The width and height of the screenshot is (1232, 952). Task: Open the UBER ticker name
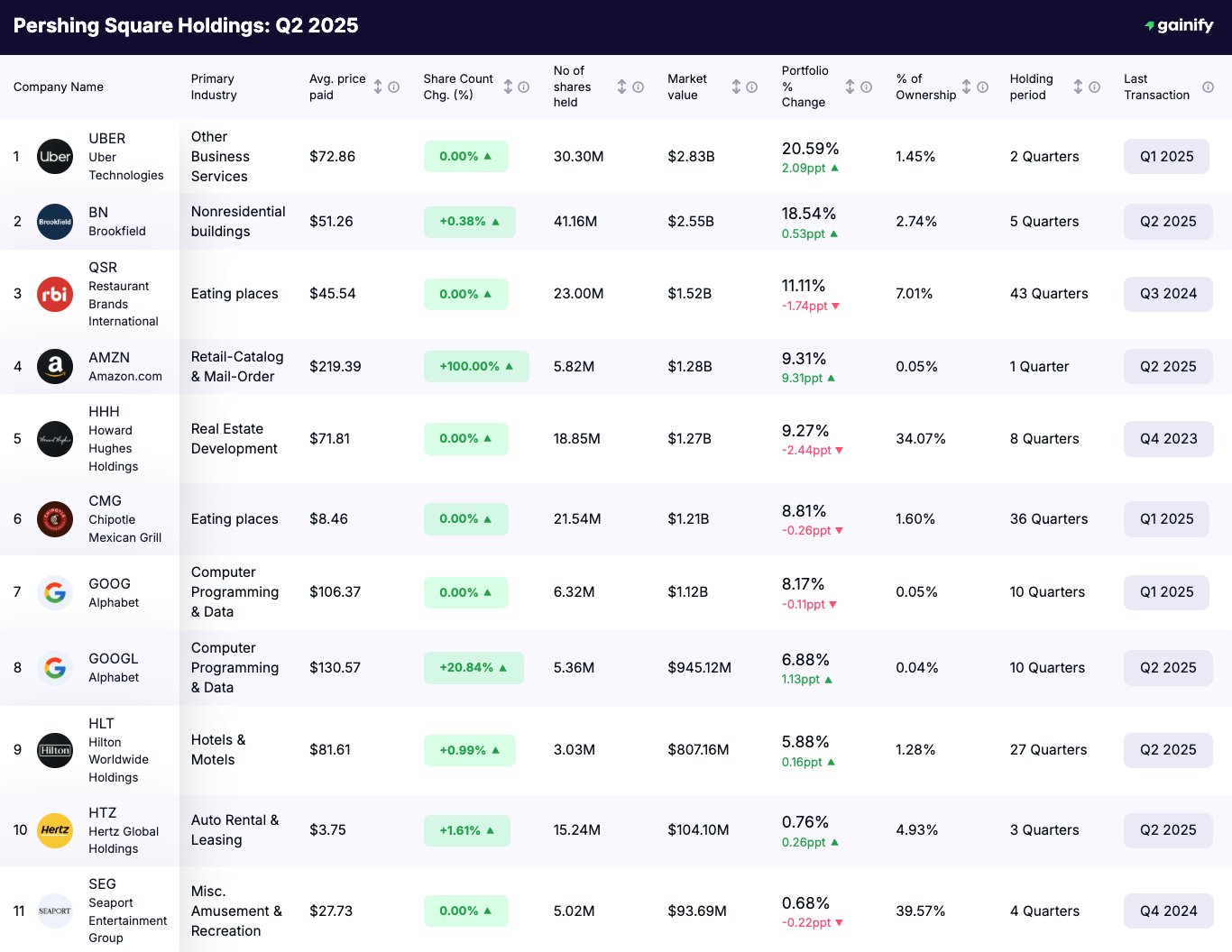107,139
